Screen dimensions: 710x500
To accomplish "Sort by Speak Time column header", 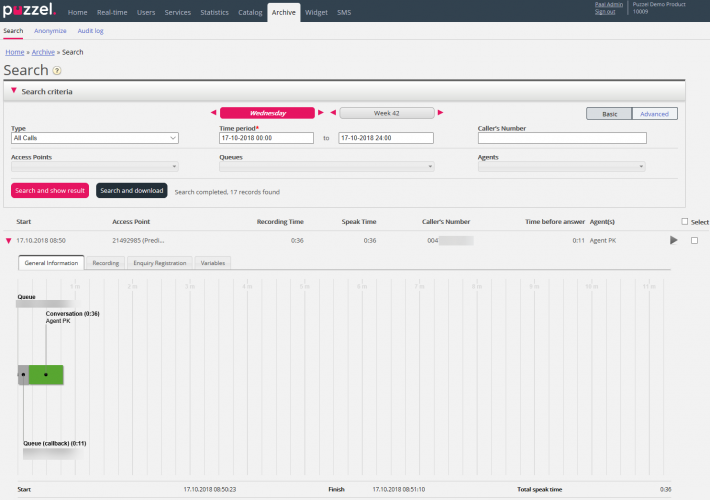I will 359,221.
